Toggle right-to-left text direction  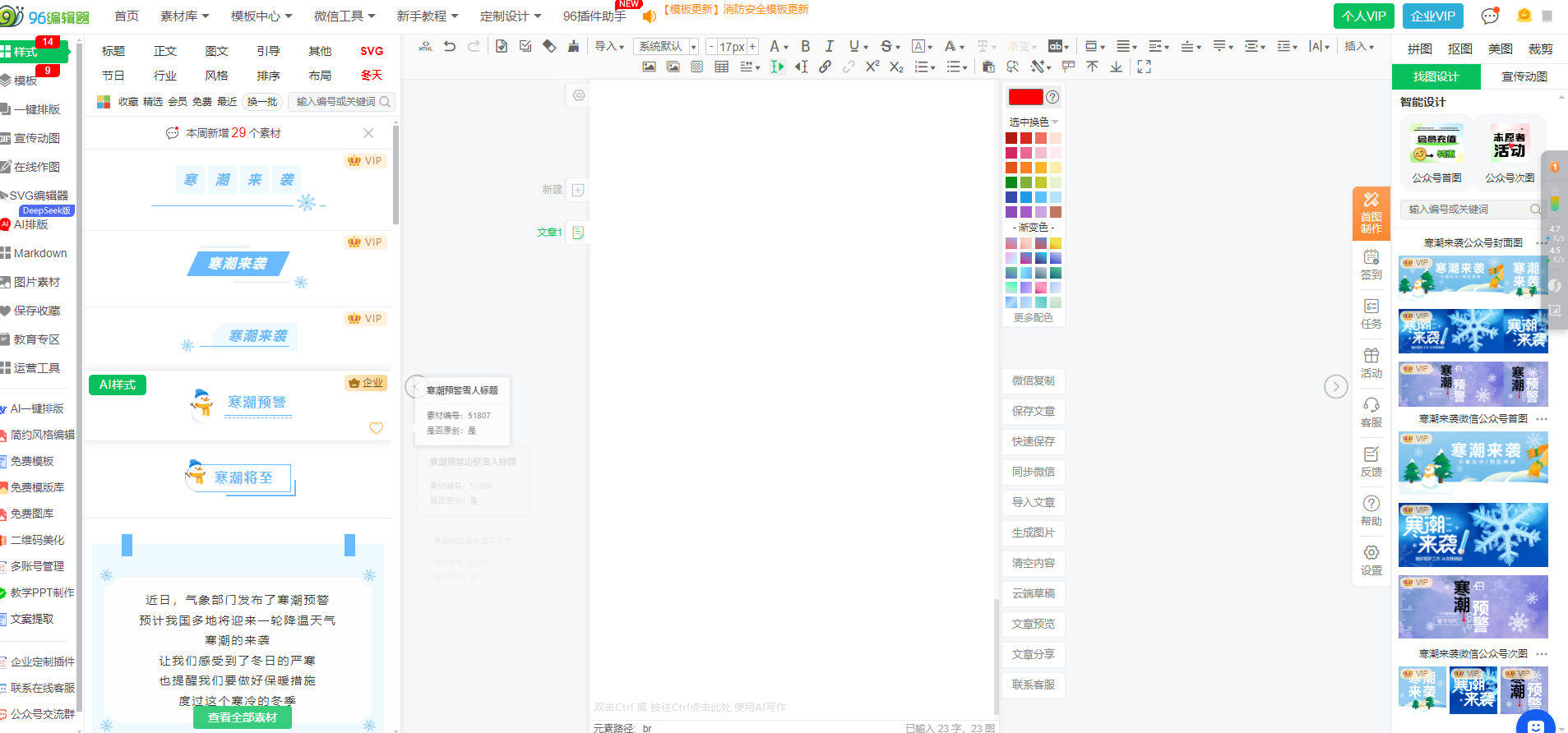pyautogui.click(x=801, y=67)
